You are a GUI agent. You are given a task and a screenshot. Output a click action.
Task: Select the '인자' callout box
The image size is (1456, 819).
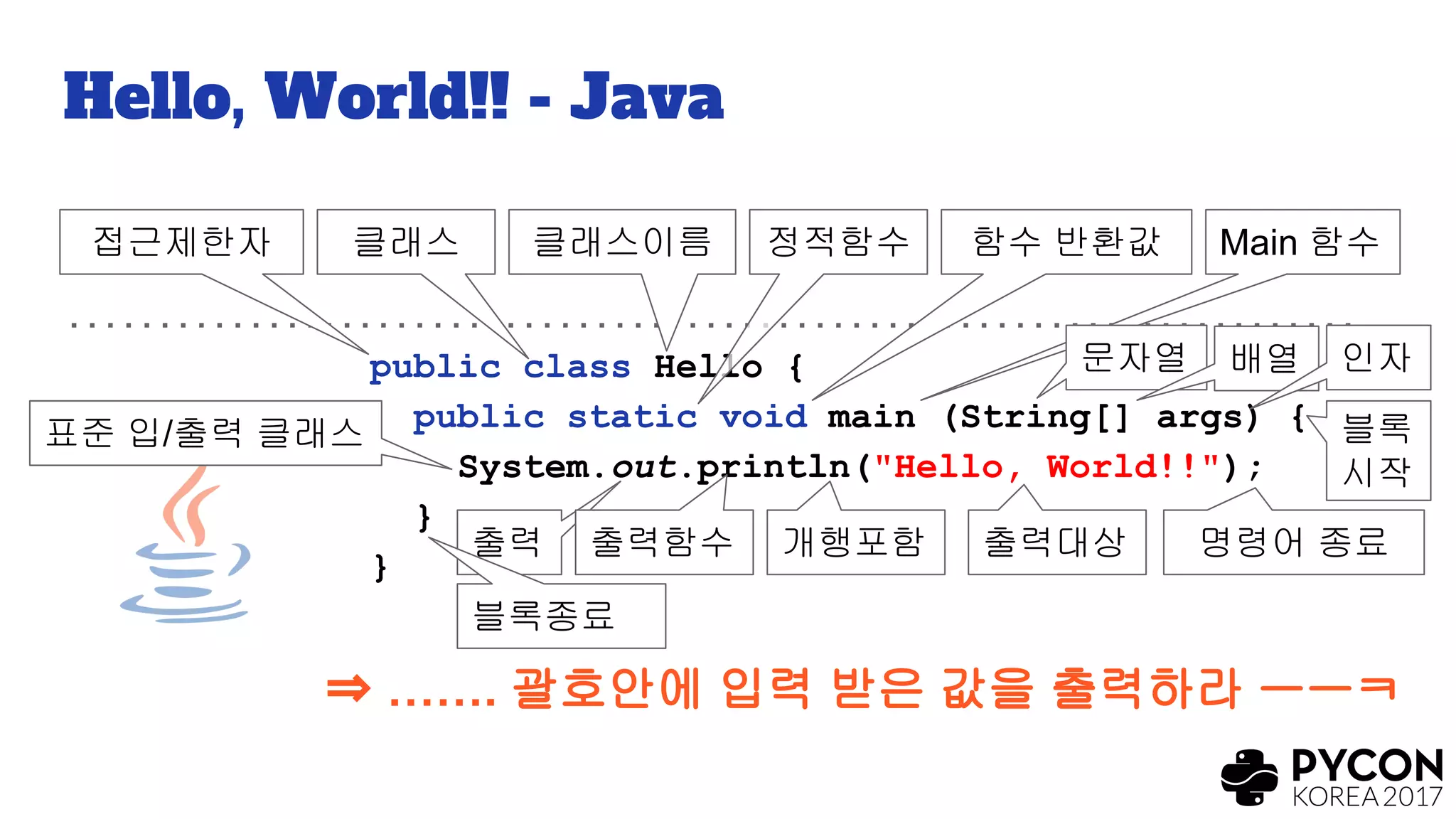pos(1379,358)
